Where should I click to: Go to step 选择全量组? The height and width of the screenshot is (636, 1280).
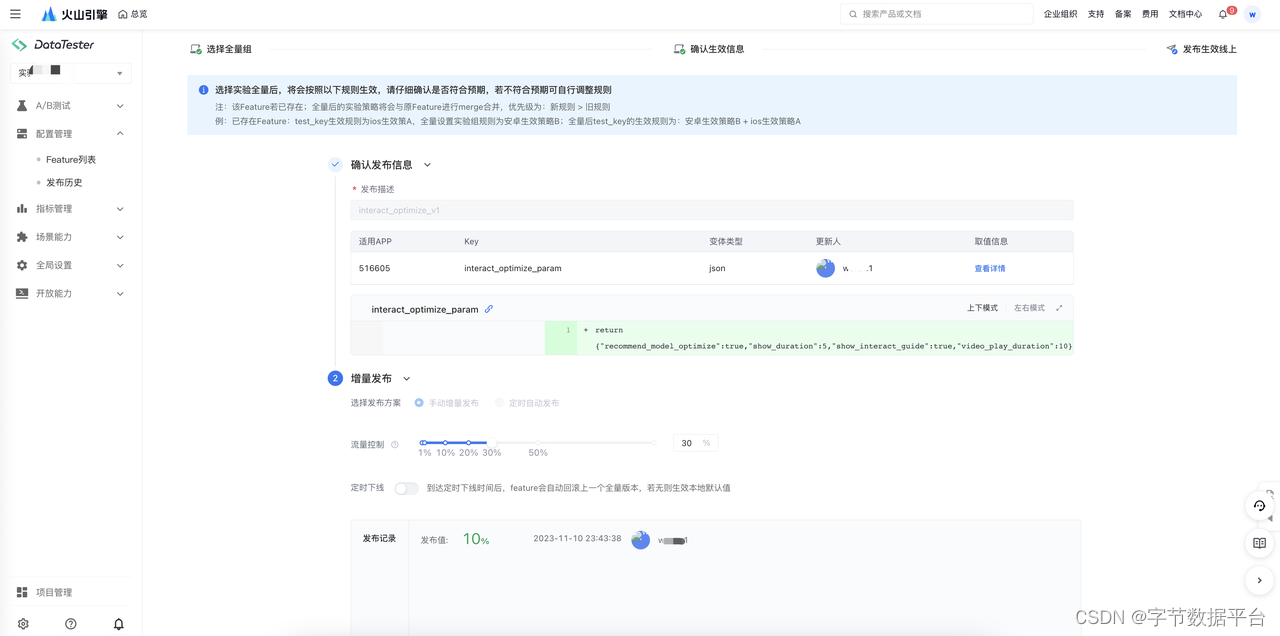(221, 49)
